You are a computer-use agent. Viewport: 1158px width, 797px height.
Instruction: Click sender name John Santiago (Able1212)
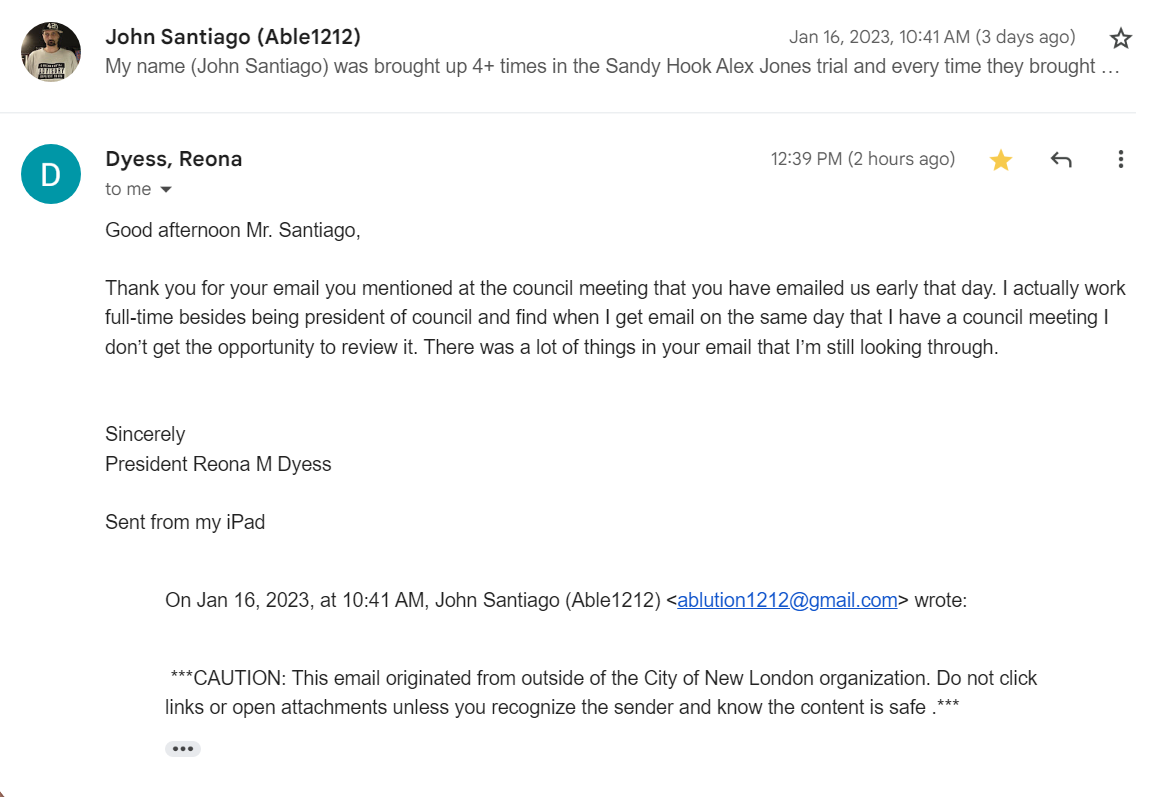pyautogui.click(x=233, y=37)
